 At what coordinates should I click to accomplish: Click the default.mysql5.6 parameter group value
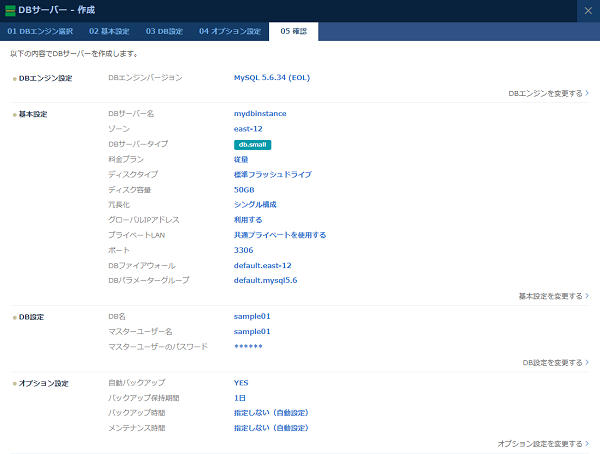tap(266, 281)
